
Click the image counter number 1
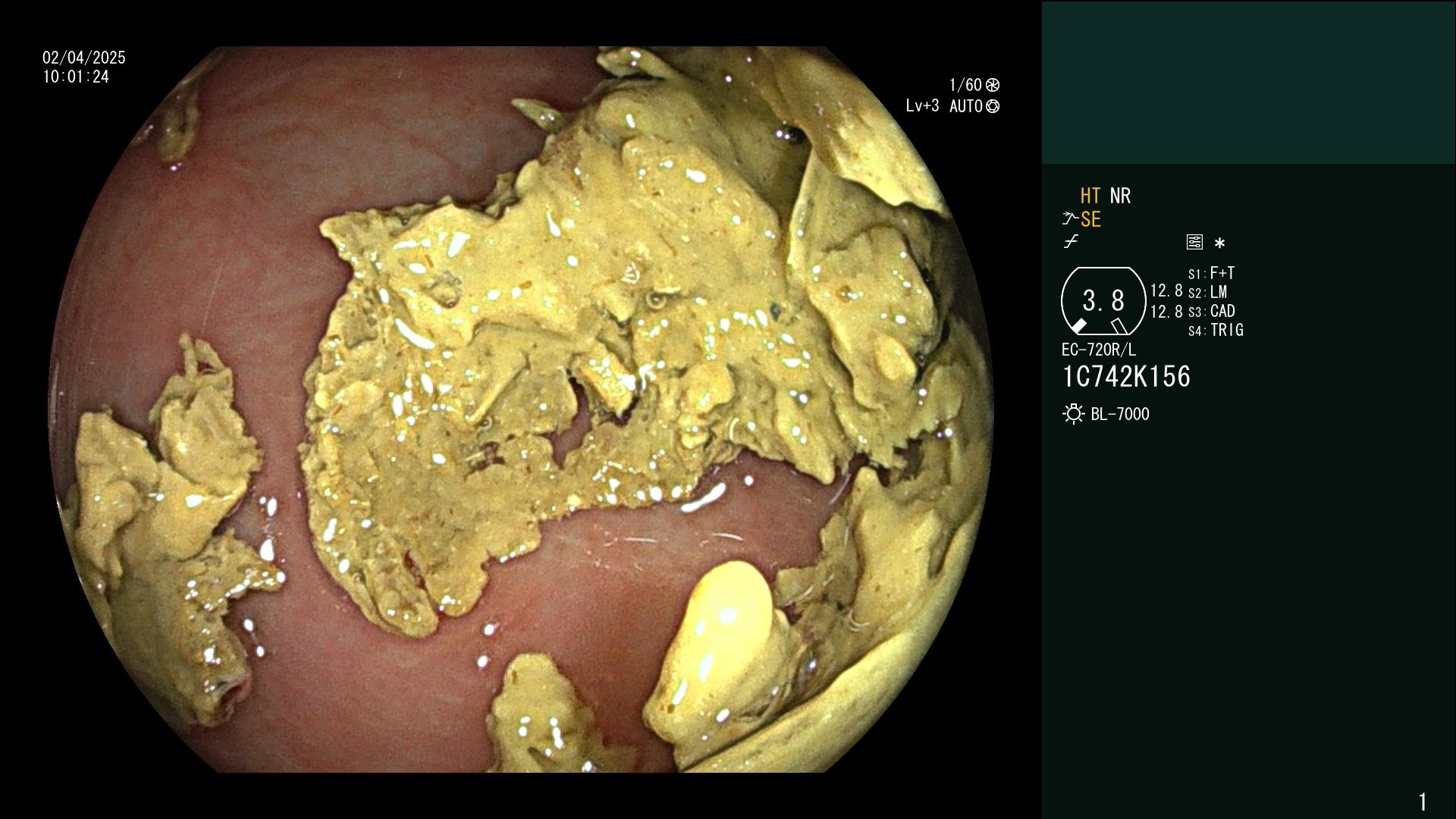1423,801
